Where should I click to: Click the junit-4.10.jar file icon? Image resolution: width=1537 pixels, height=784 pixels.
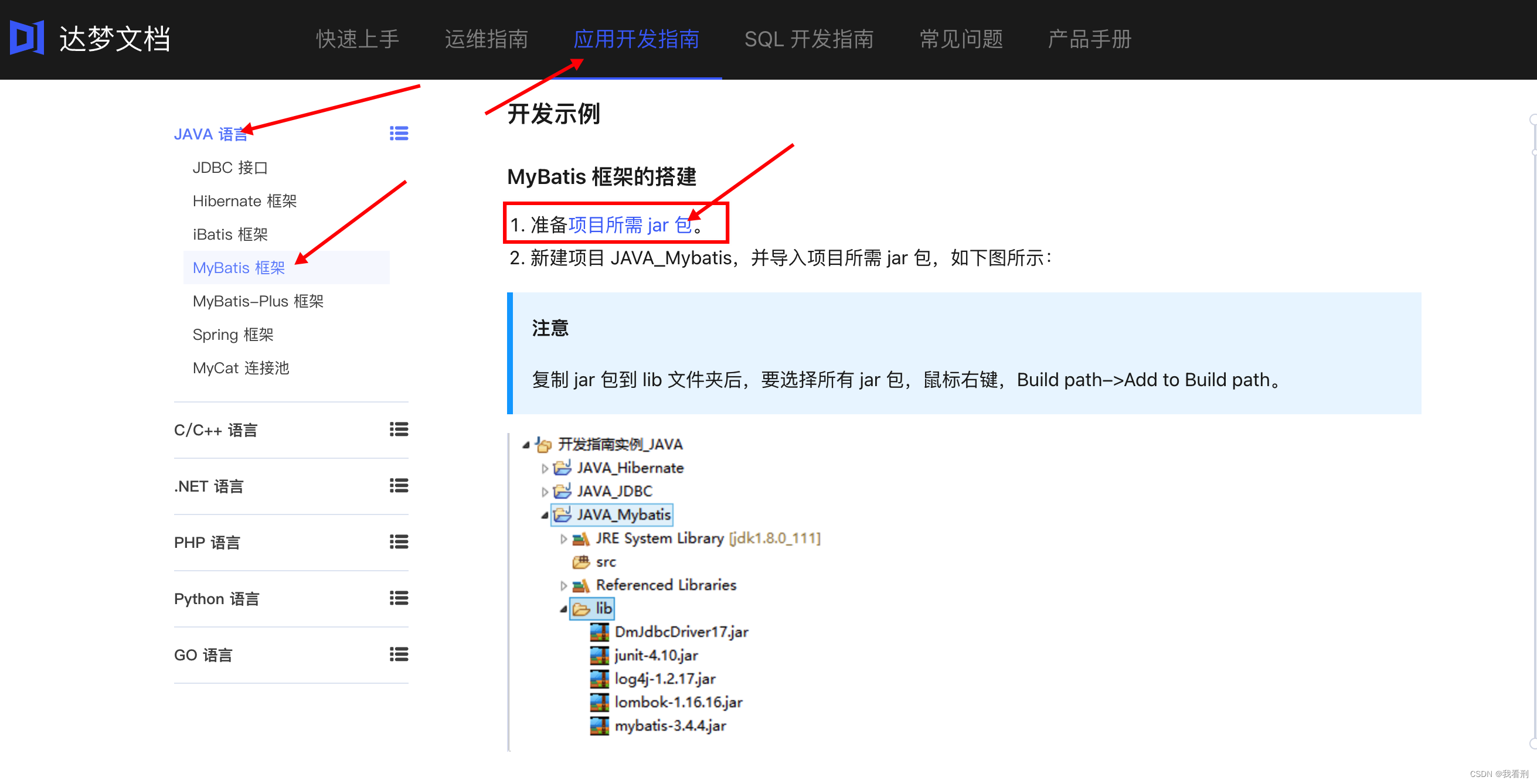[599, 655]
